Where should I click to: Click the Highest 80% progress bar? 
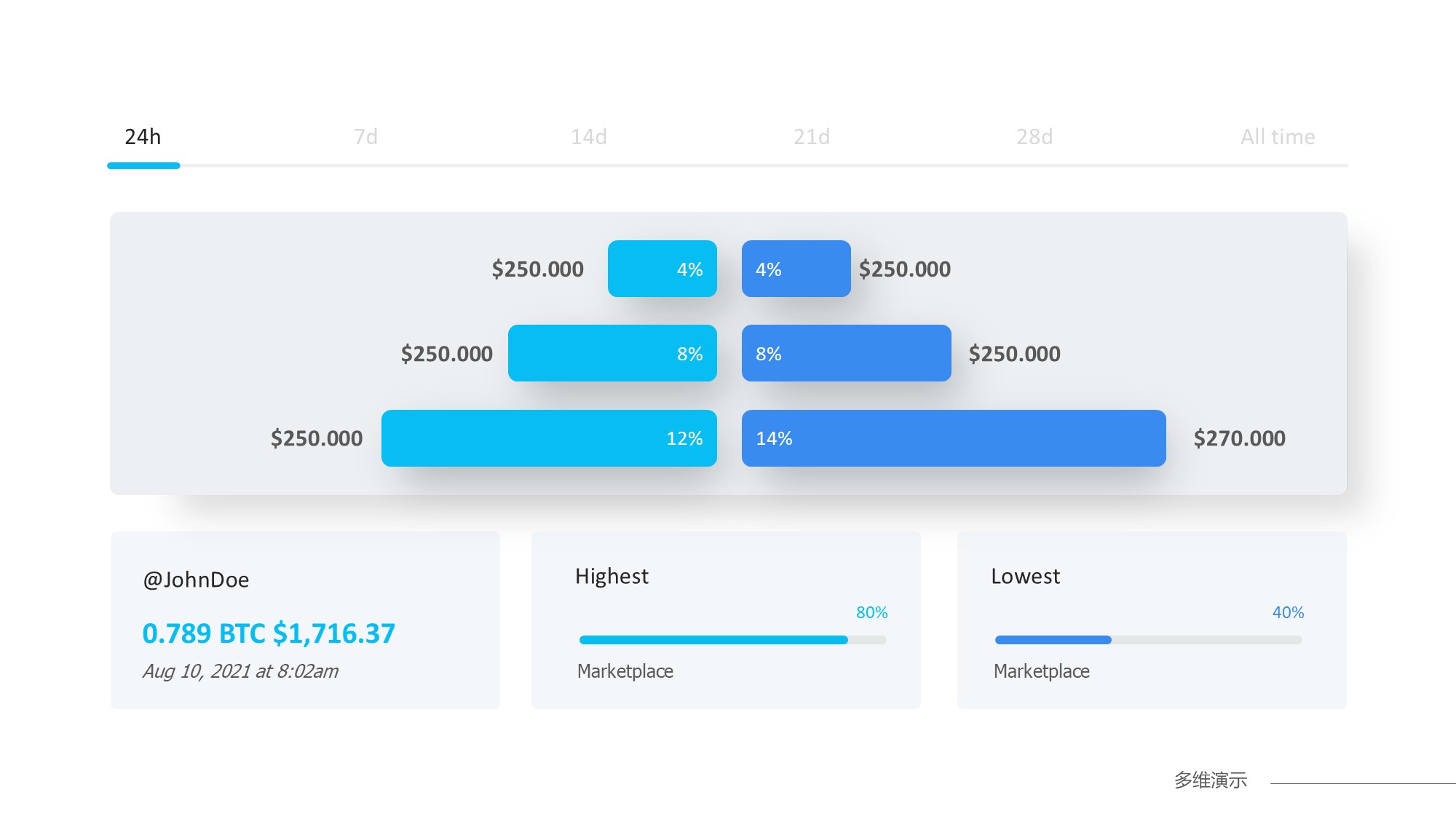pyautogui.click(x=732, y=640)
